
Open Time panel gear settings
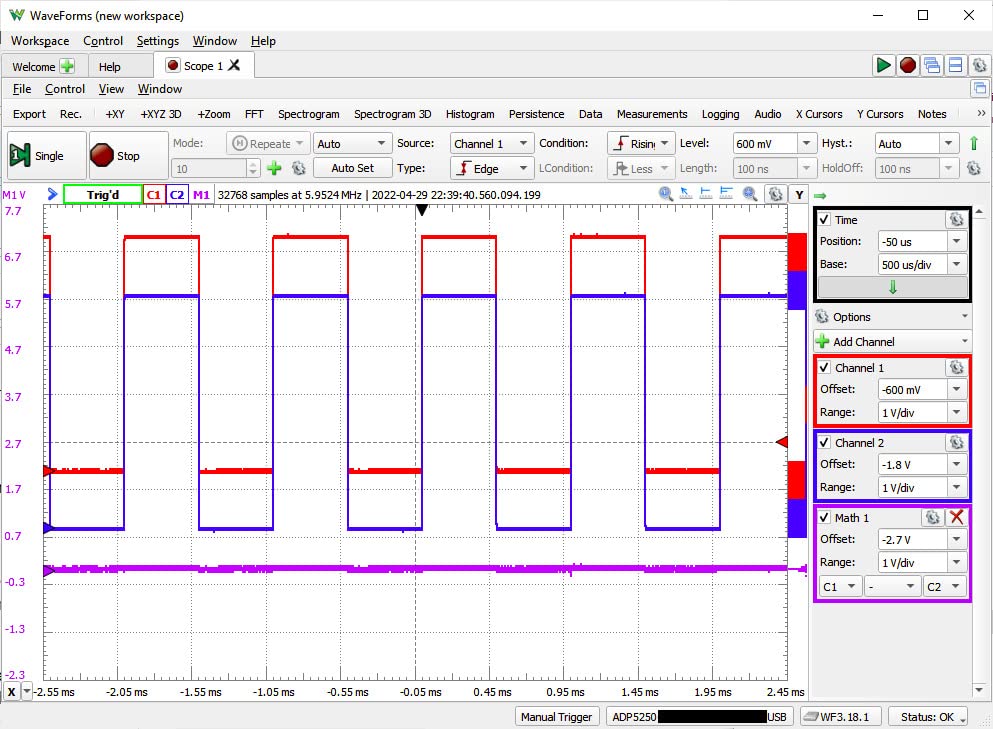[956, 220]
